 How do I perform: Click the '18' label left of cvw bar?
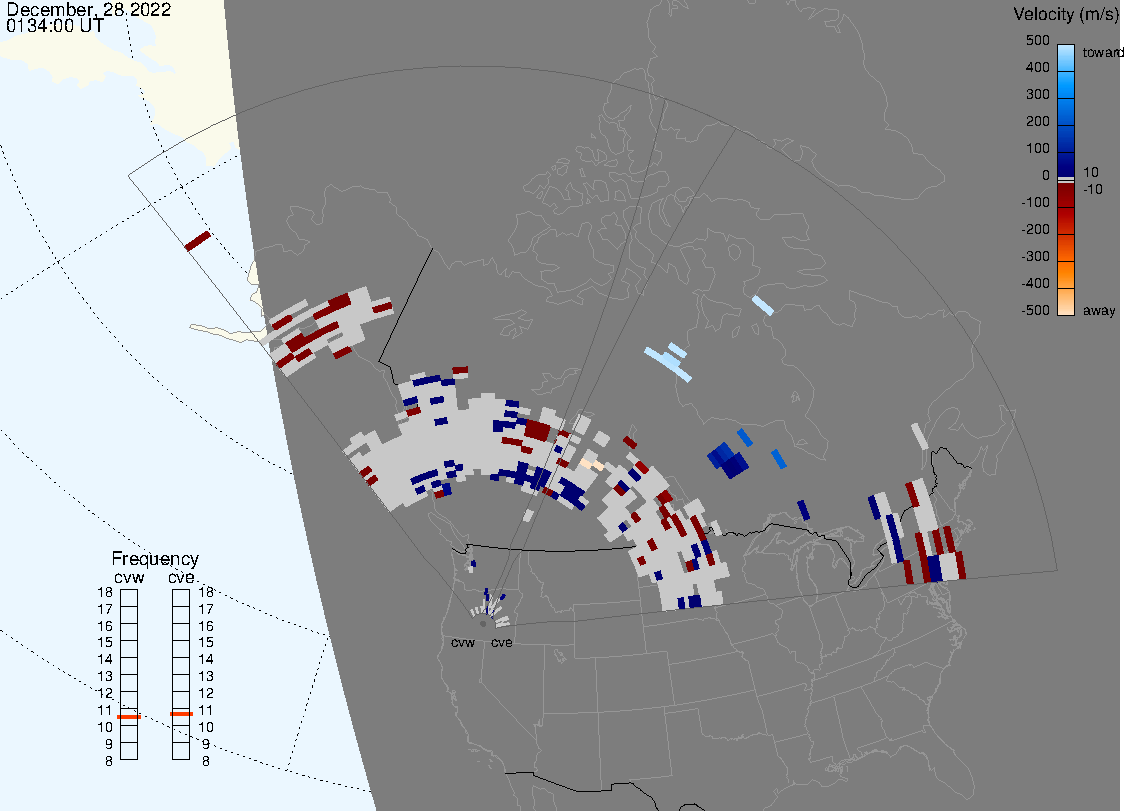click(x=105, y=592)
